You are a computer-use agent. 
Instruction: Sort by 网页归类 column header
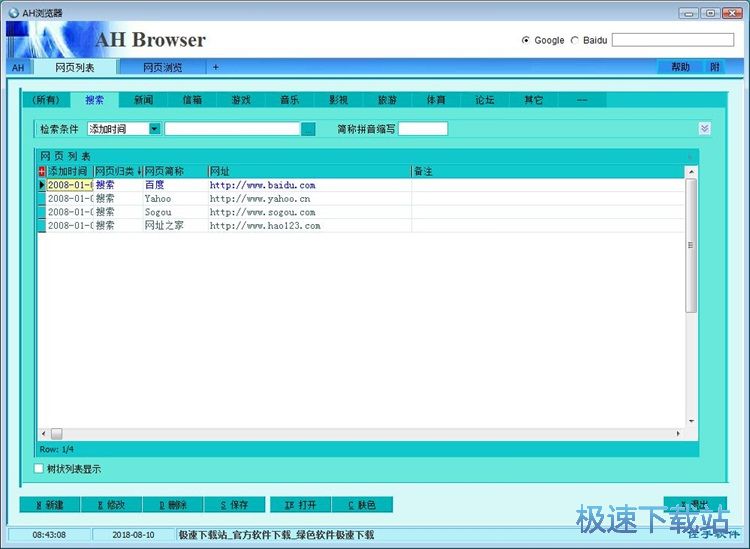pyautogui.click(x=118, y=171)
